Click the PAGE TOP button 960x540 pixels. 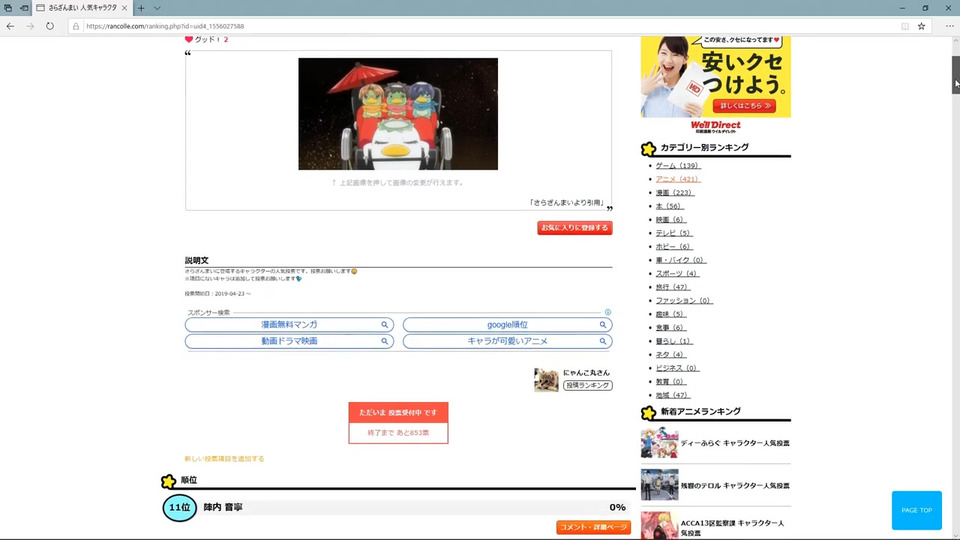point(917,510)
